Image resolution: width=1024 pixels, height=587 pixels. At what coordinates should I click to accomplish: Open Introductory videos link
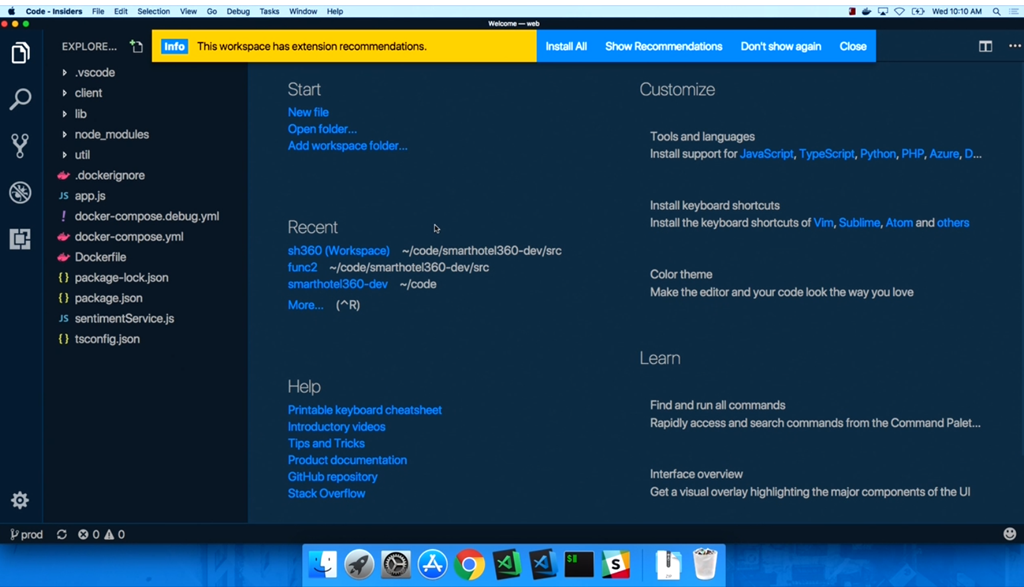336,426
